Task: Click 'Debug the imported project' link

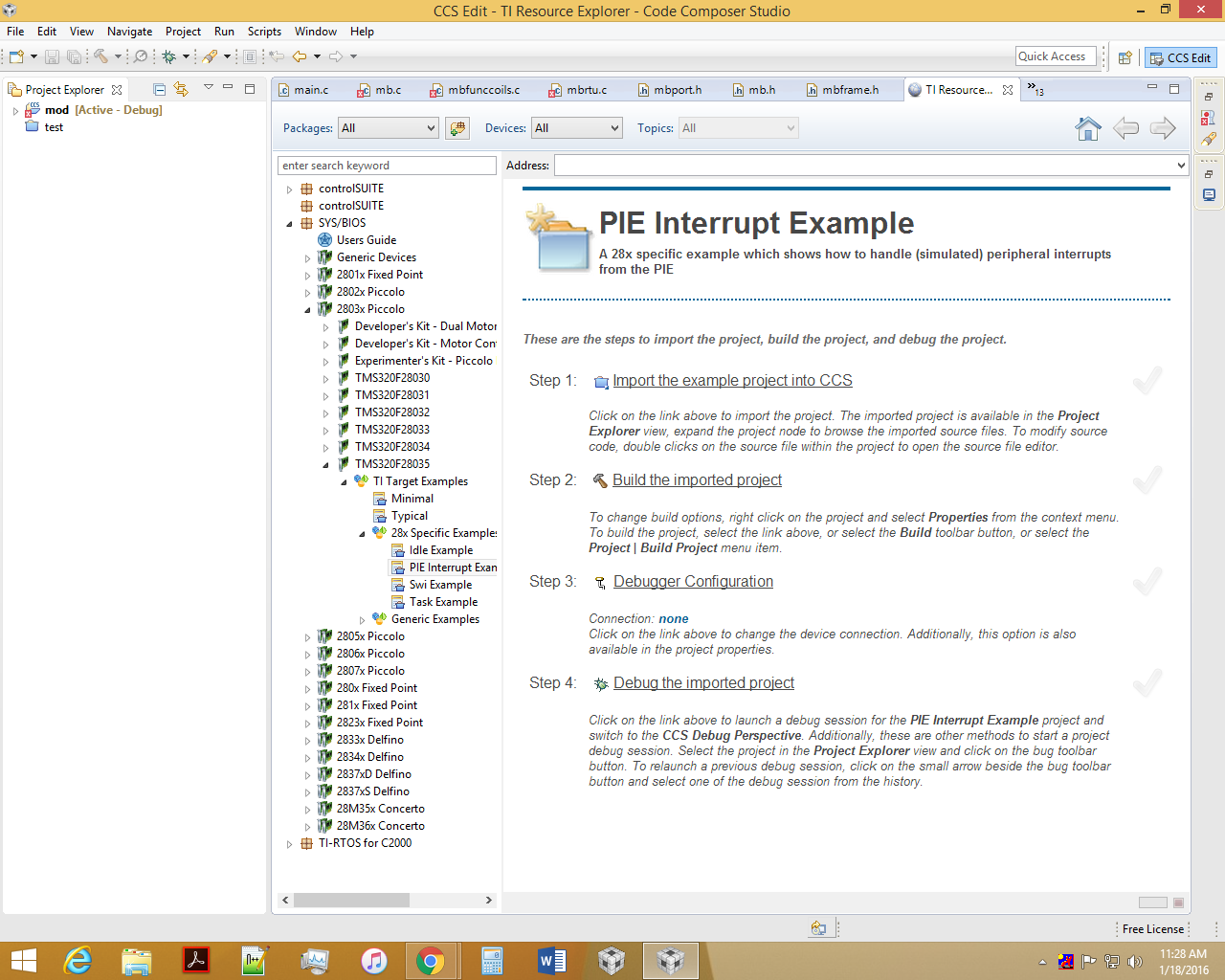Action: 703,683
